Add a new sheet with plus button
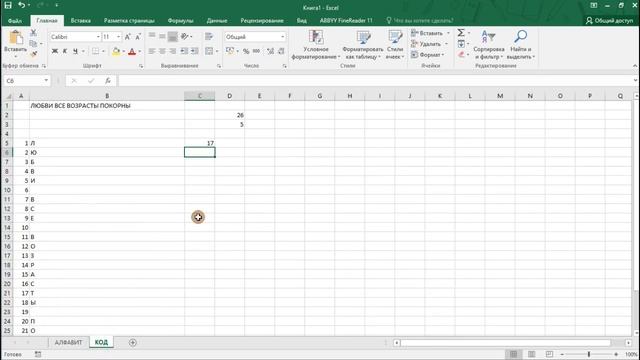 133,342
